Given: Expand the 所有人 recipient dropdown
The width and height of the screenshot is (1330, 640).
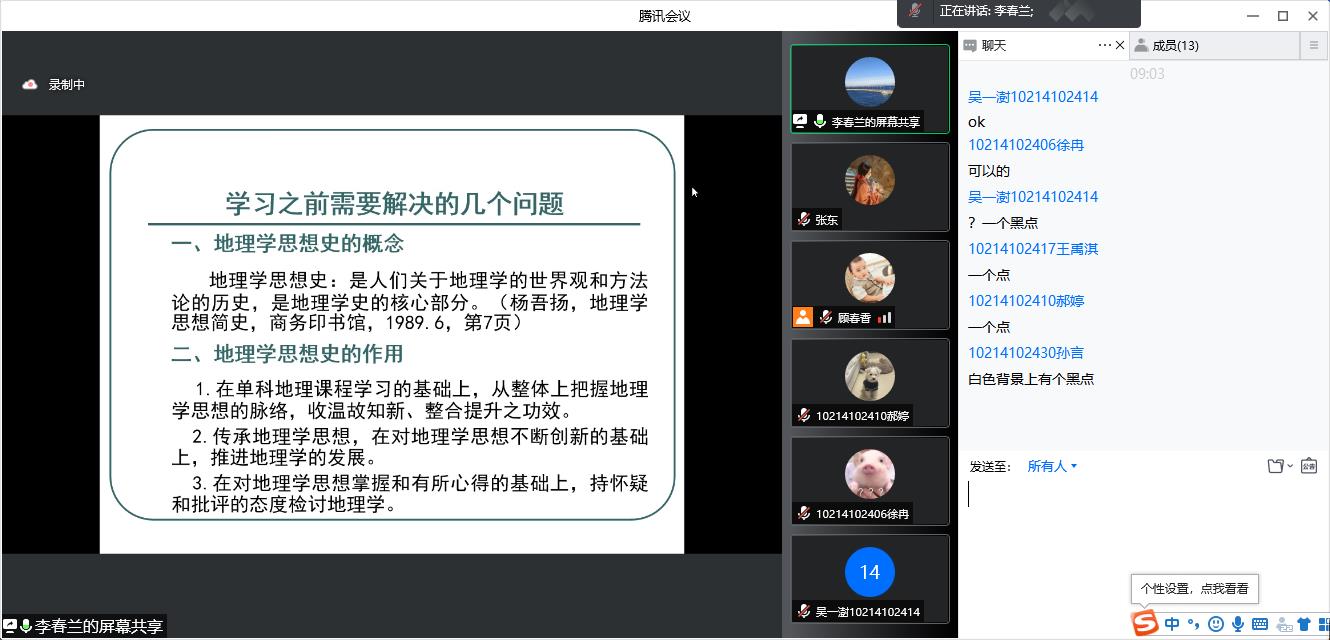Looking at the screenshot, I should [1052, 466].
